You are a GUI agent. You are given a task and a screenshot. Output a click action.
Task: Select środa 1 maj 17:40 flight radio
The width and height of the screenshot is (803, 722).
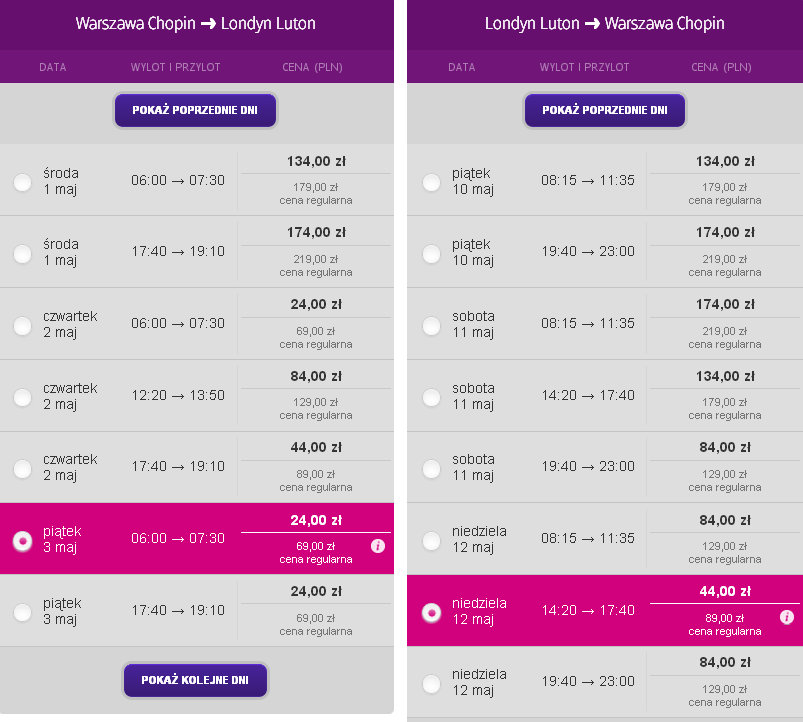tap(23, 253)
